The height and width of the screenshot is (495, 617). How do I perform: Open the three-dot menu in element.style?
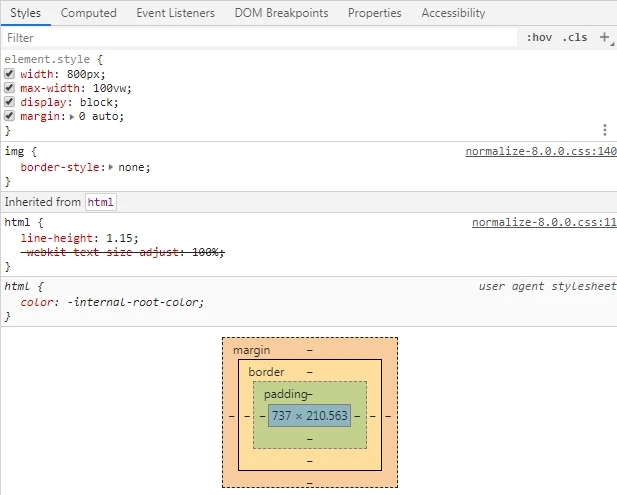(x=605, y=130)
